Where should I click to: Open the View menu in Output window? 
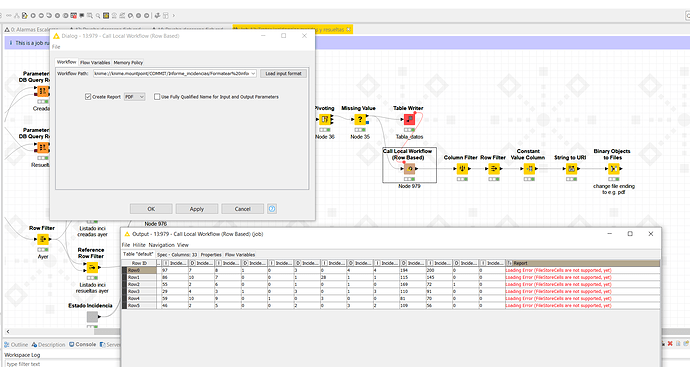point(183,245)
